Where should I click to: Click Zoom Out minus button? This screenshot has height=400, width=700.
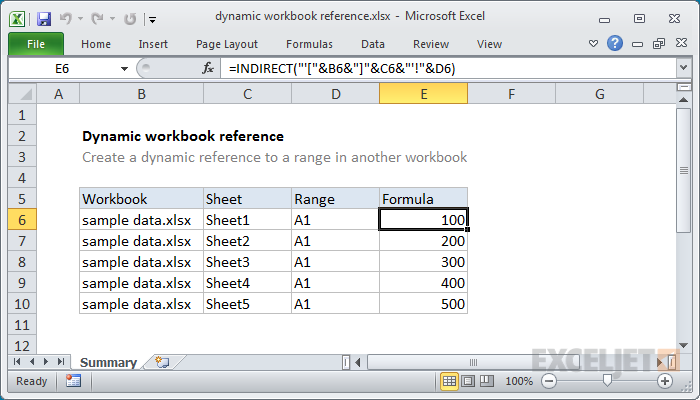pyautogui.click(x=549, y=381)
